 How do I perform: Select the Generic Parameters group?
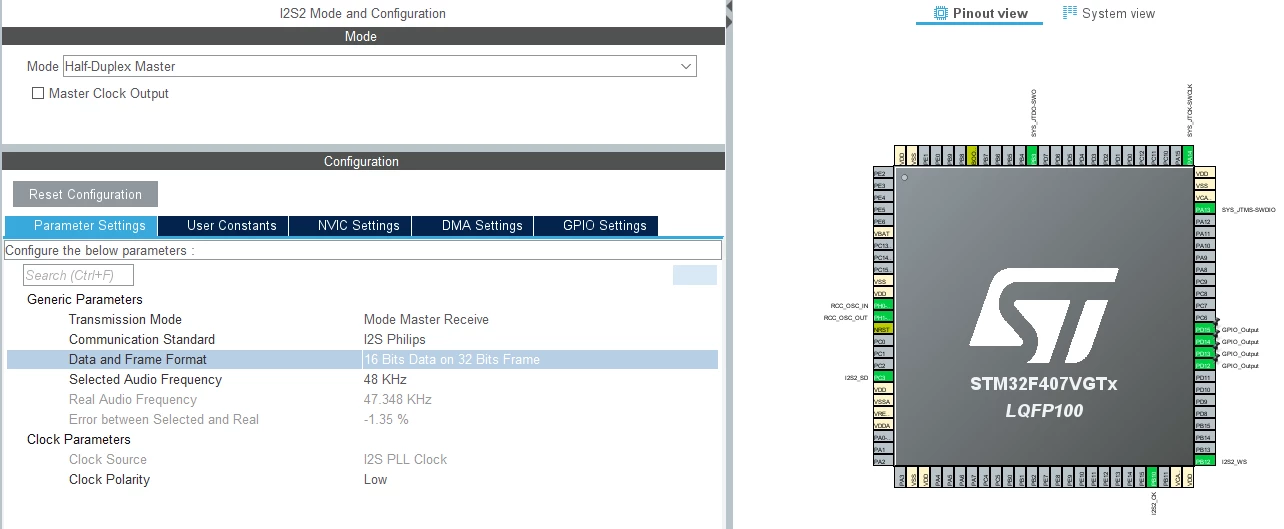[x=85, y=299]
